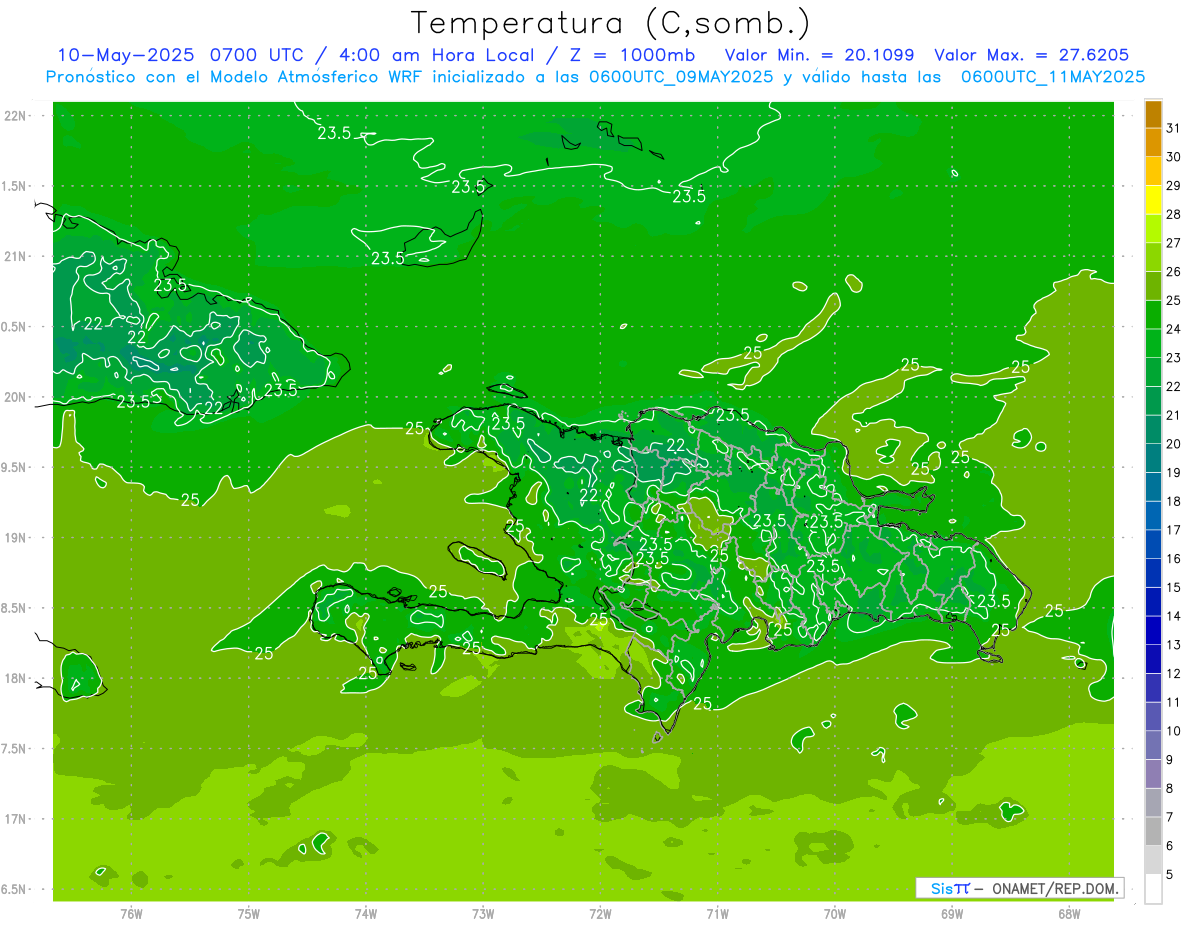Click the 13 value on the color legend
This screenshot has height=927, width=1200.
[x=1173, y=645]
